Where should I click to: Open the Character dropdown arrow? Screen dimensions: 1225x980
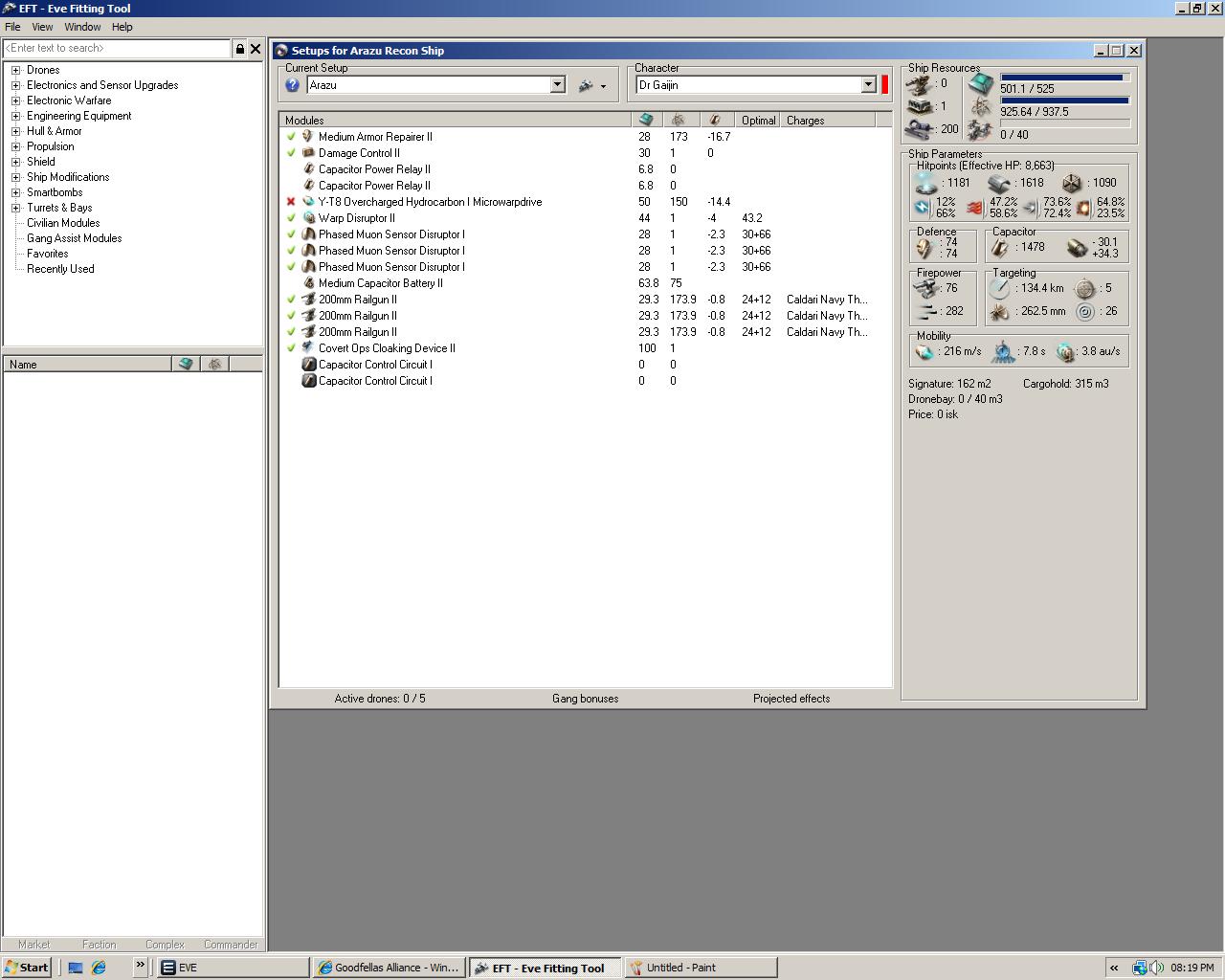(x=868, y=85)
